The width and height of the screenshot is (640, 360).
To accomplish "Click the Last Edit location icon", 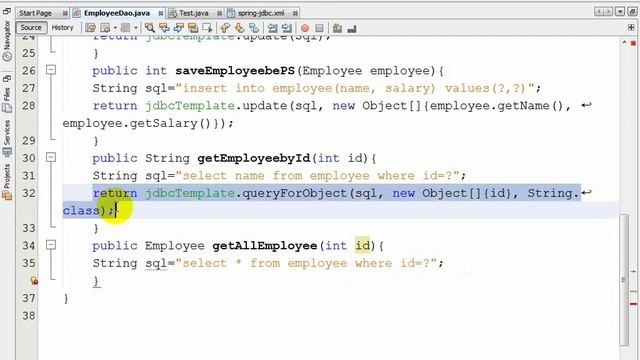I will click(x=91, y=28).
